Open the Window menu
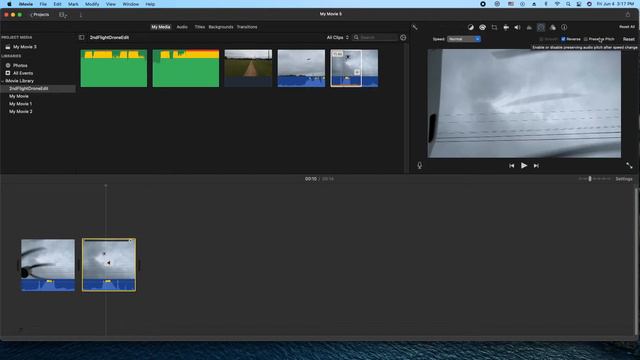Viewport: 640px width, 360px height. tap(131, 4)
